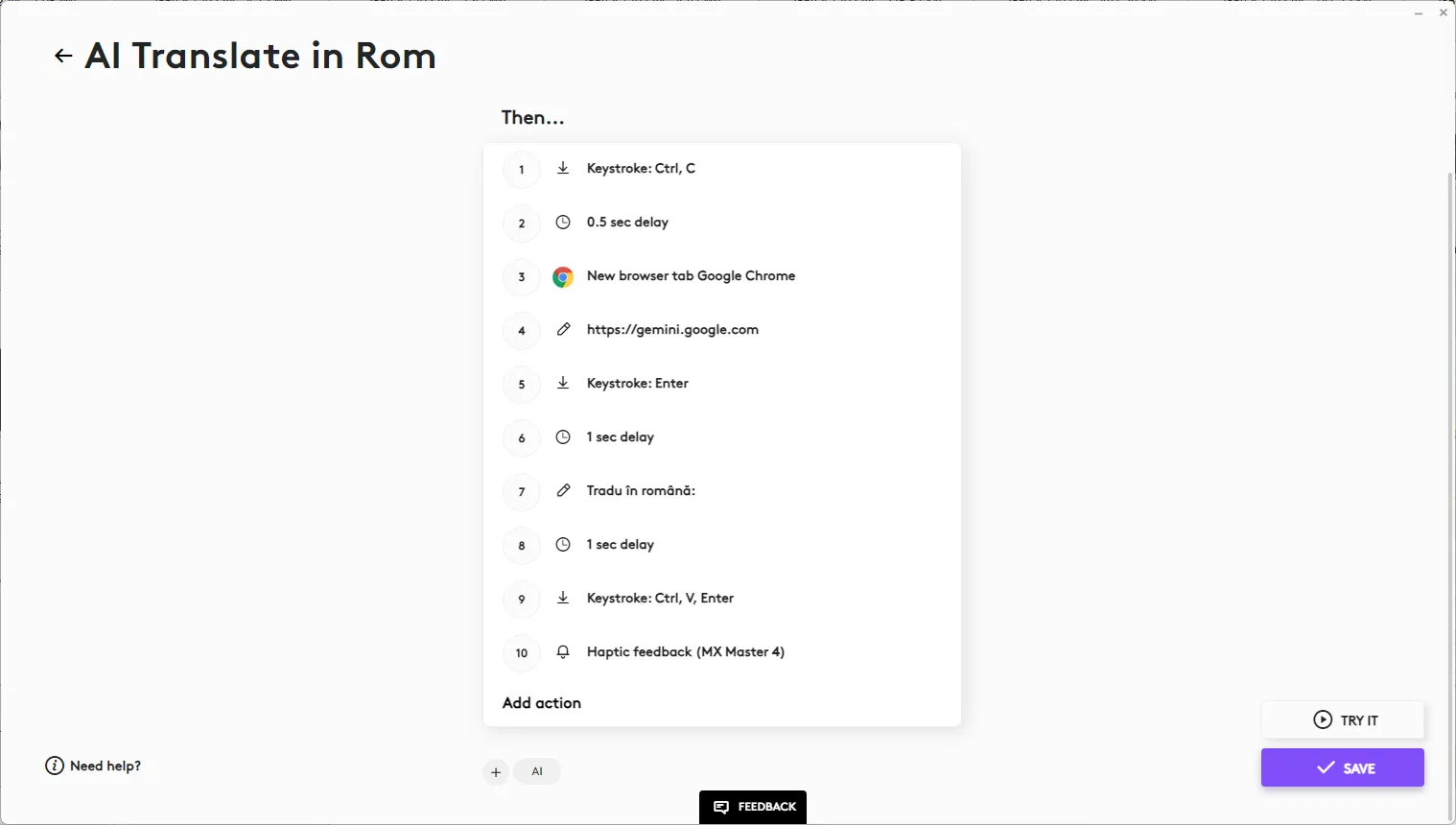
Task: Click the clock icon of 0.5 sec delay
Action: [x=563, y=223]
